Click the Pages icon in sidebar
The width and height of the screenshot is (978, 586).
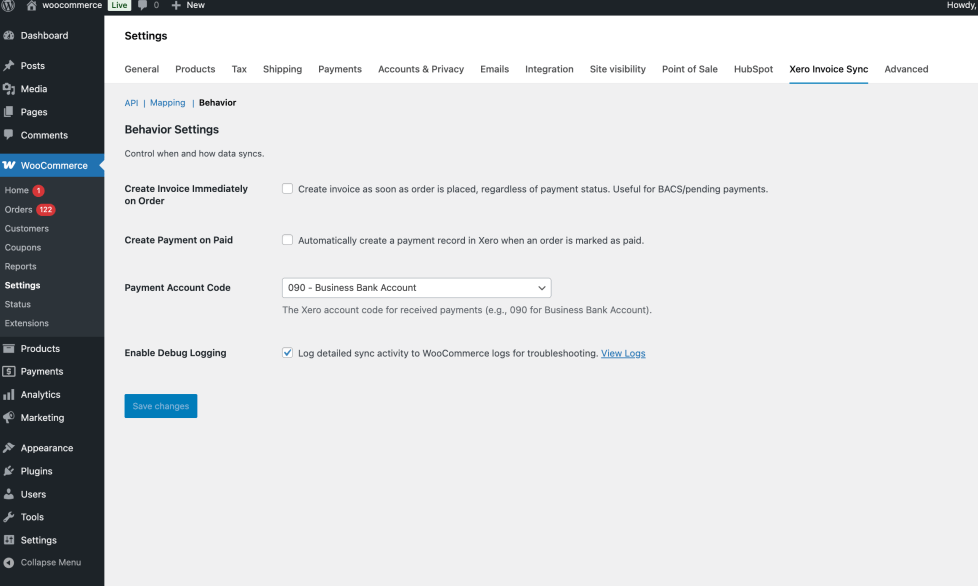9,112
